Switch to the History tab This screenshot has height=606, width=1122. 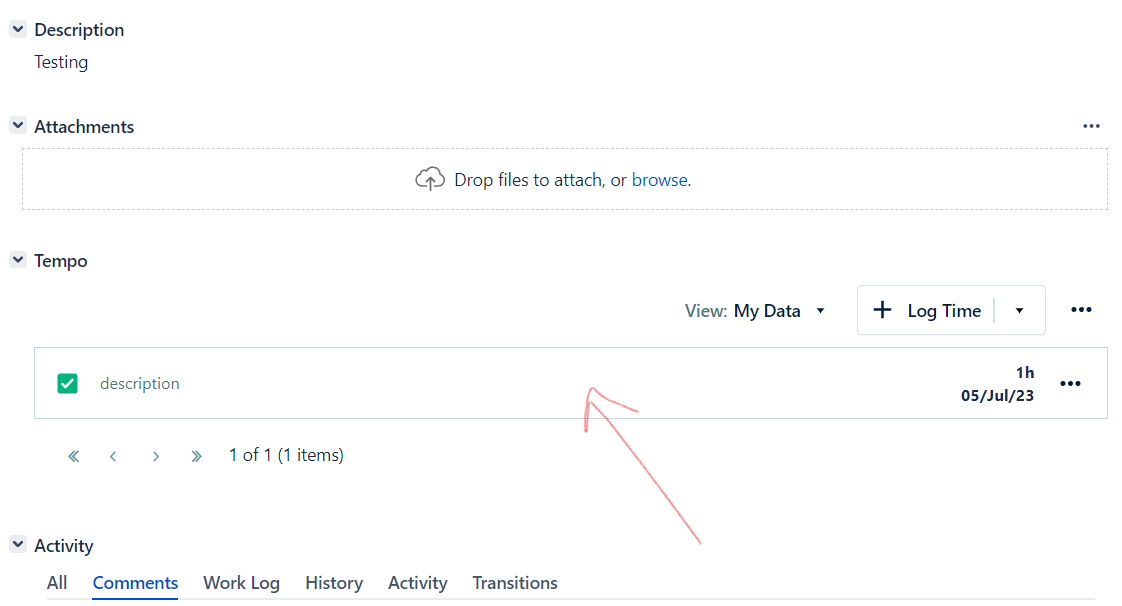click(333, 583)
